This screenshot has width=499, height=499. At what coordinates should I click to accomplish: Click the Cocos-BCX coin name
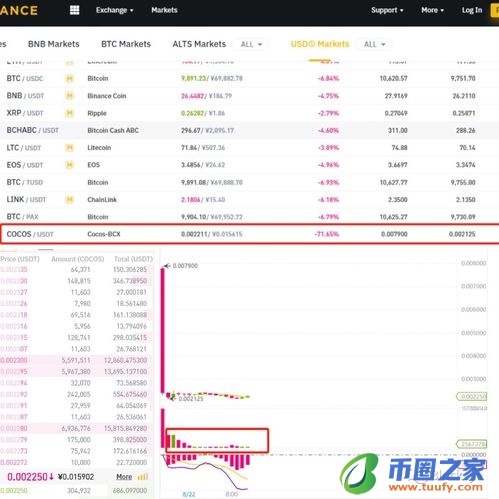click(x=104, y=234)
